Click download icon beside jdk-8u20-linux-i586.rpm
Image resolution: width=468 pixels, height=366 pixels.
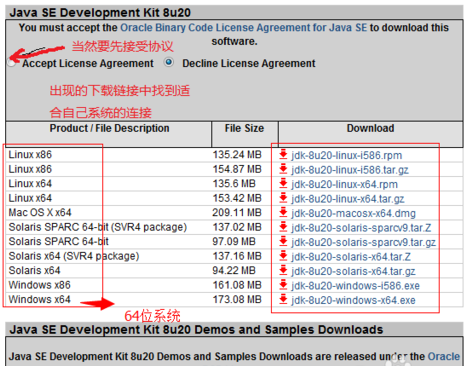(x=283, y=154)
